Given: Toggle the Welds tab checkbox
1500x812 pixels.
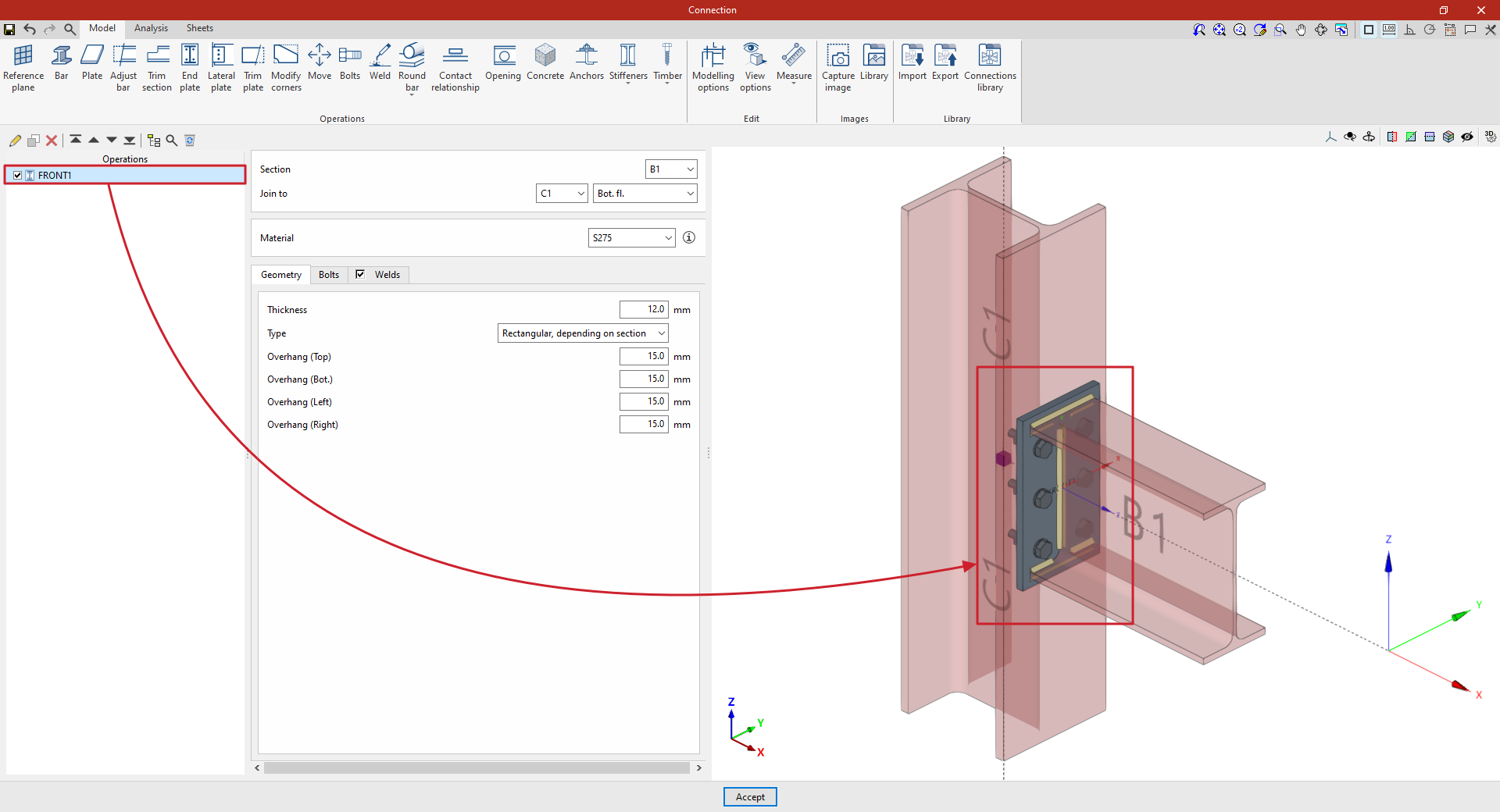Looking at the screenshot, I should pos(360,274).
